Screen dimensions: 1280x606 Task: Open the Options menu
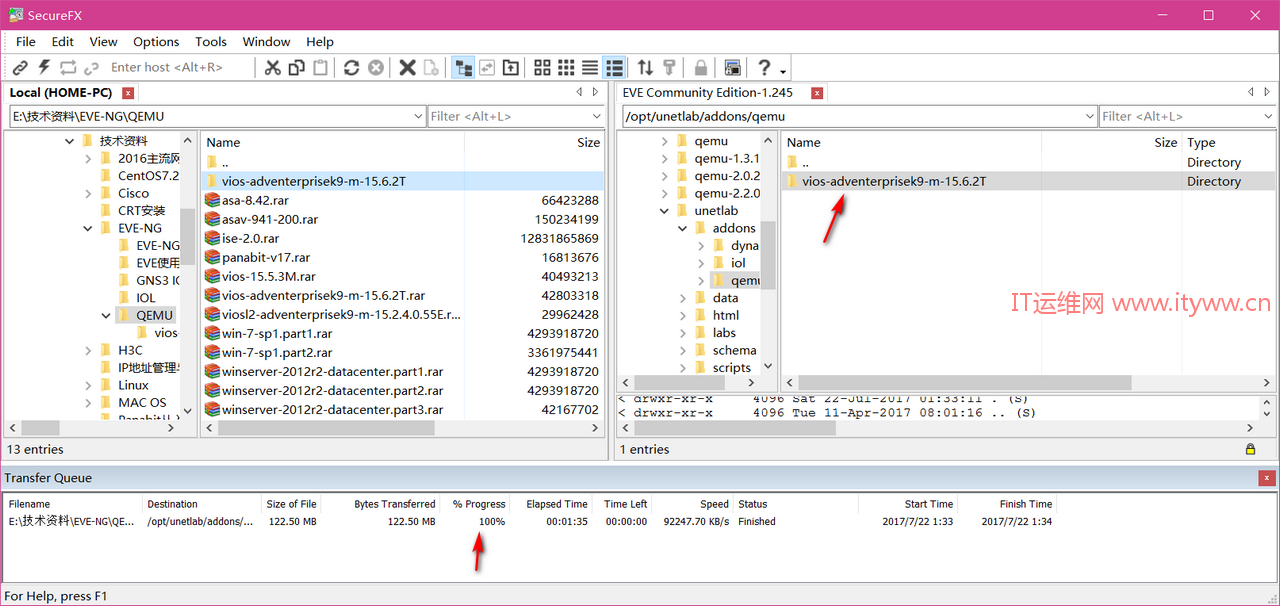point(156,41)
